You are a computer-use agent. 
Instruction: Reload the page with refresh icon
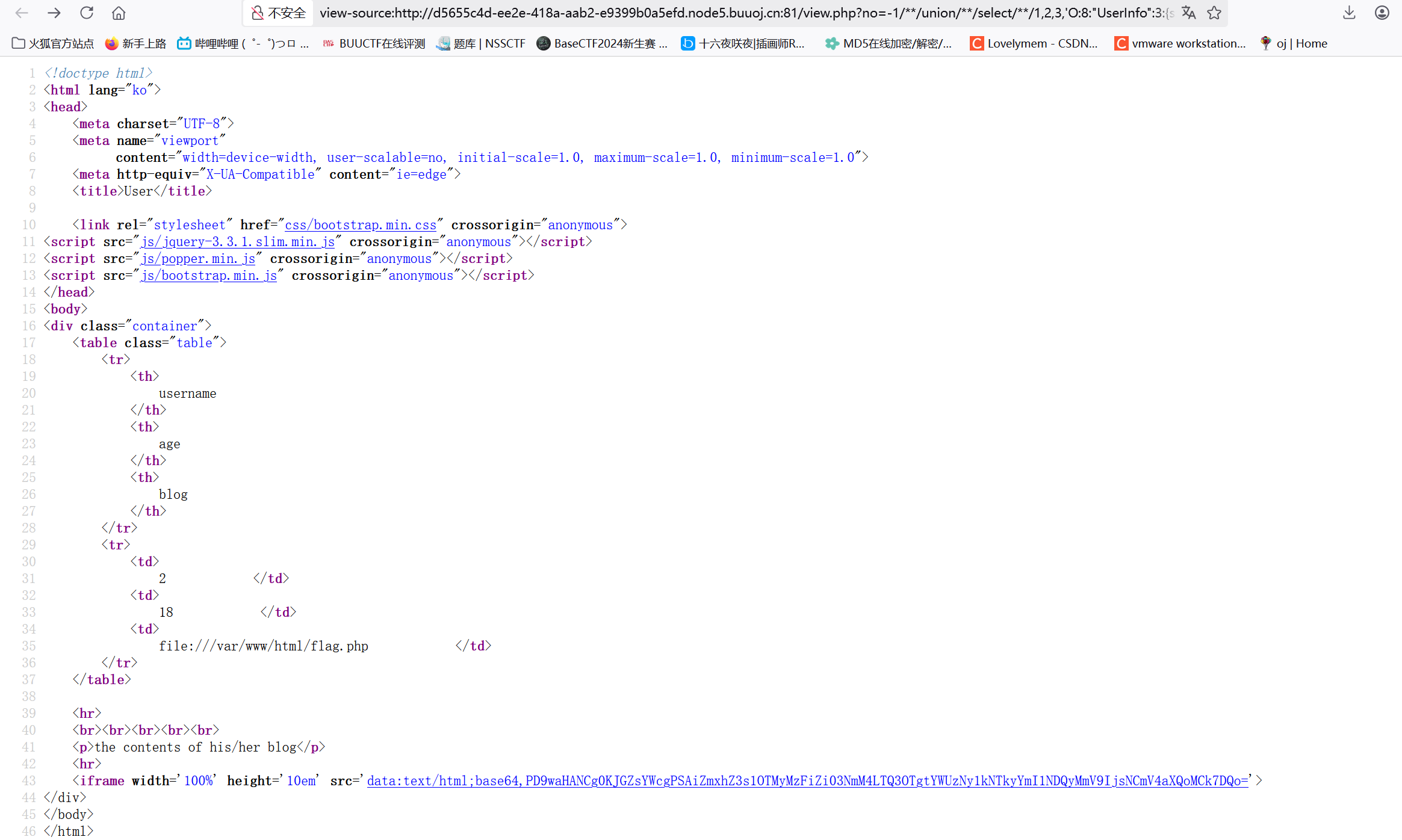pyautogui.click(x=87, y=13)
